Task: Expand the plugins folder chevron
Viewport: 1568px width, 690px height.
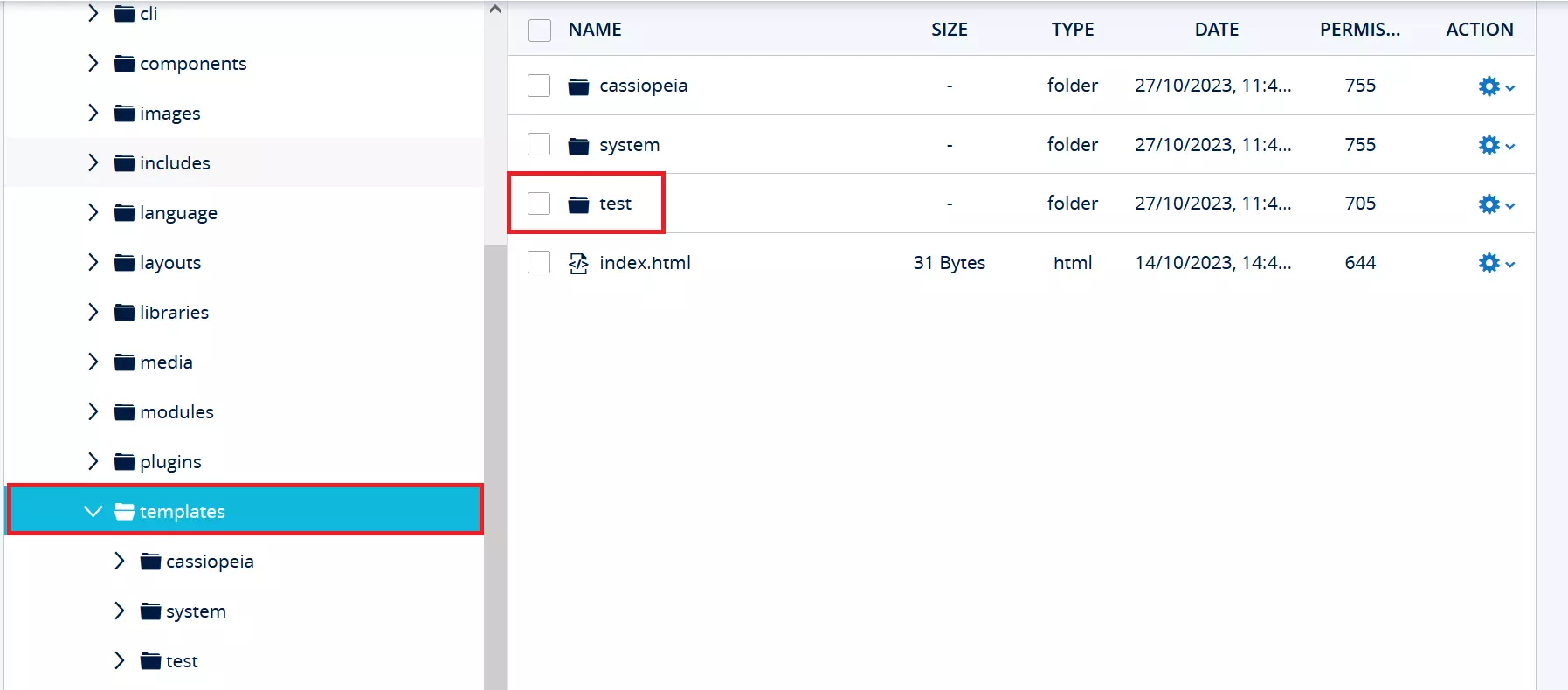Action: tap(93, 461)
